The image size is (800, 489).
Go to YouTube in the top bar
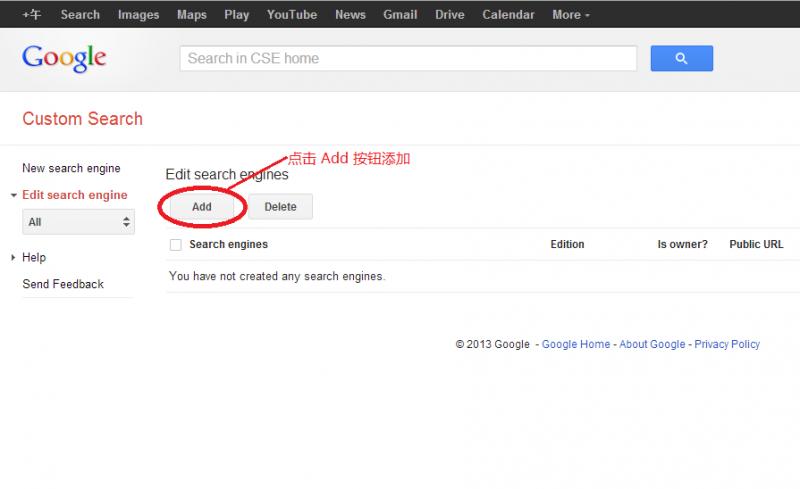click(291, 15)
